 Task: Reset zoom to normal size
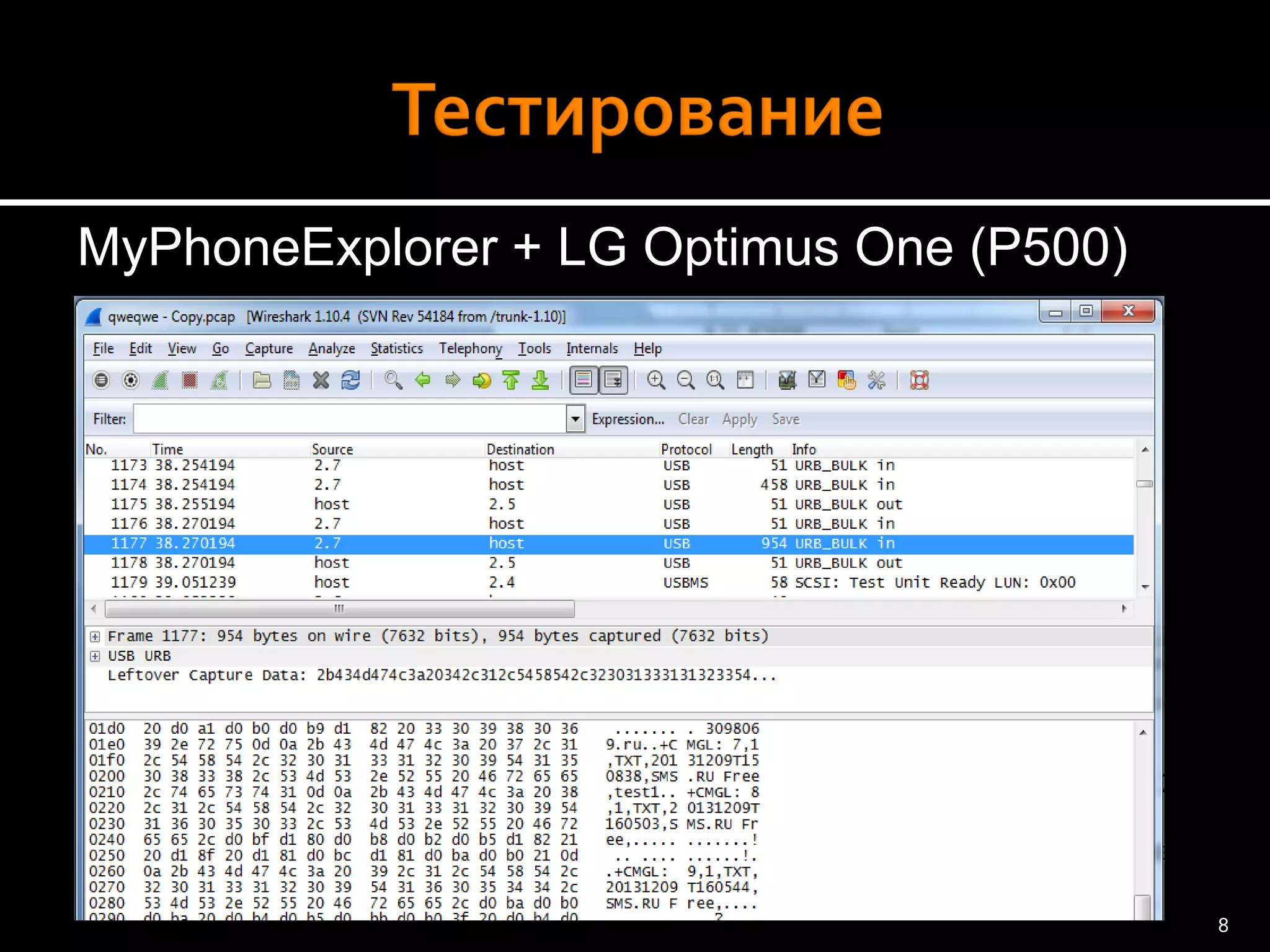715,380
